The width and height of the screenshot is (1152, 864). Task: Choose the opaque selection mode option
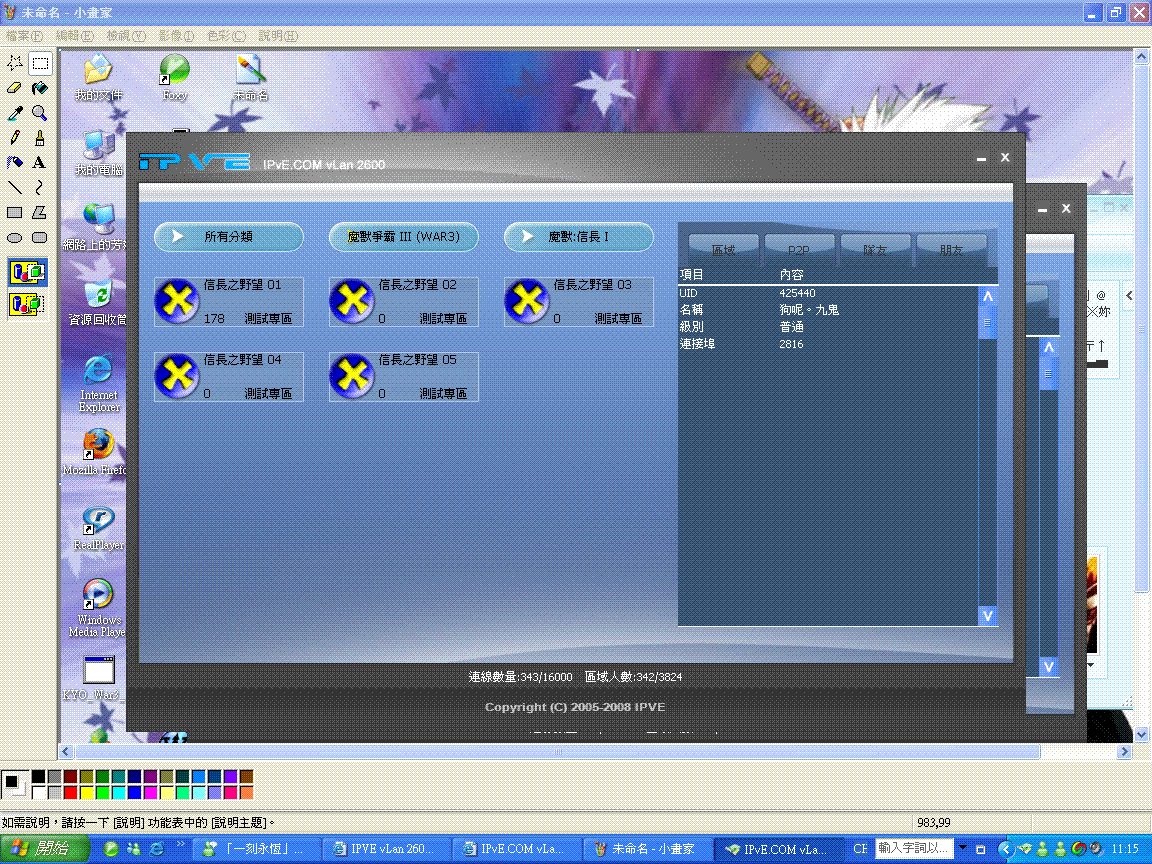pos(28,273)
